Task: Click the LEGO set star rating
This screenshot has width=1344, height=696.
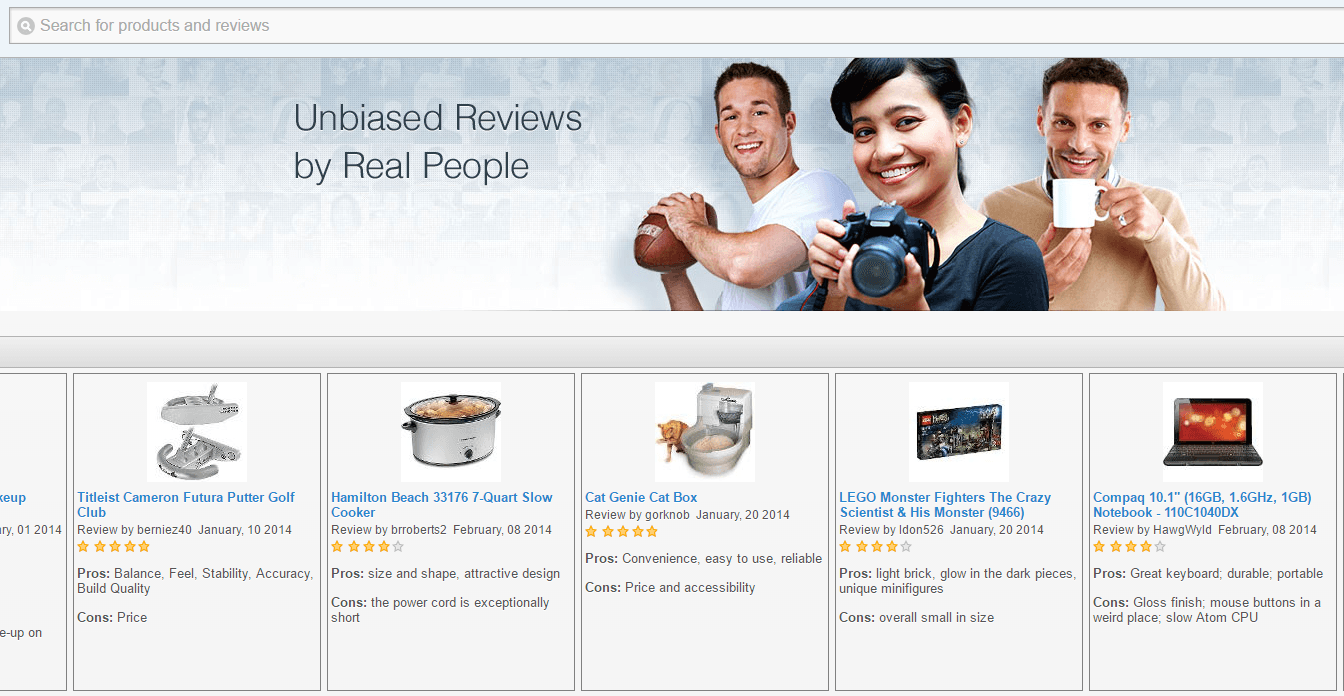Action: pyautogui.click(x=876, y=547)
